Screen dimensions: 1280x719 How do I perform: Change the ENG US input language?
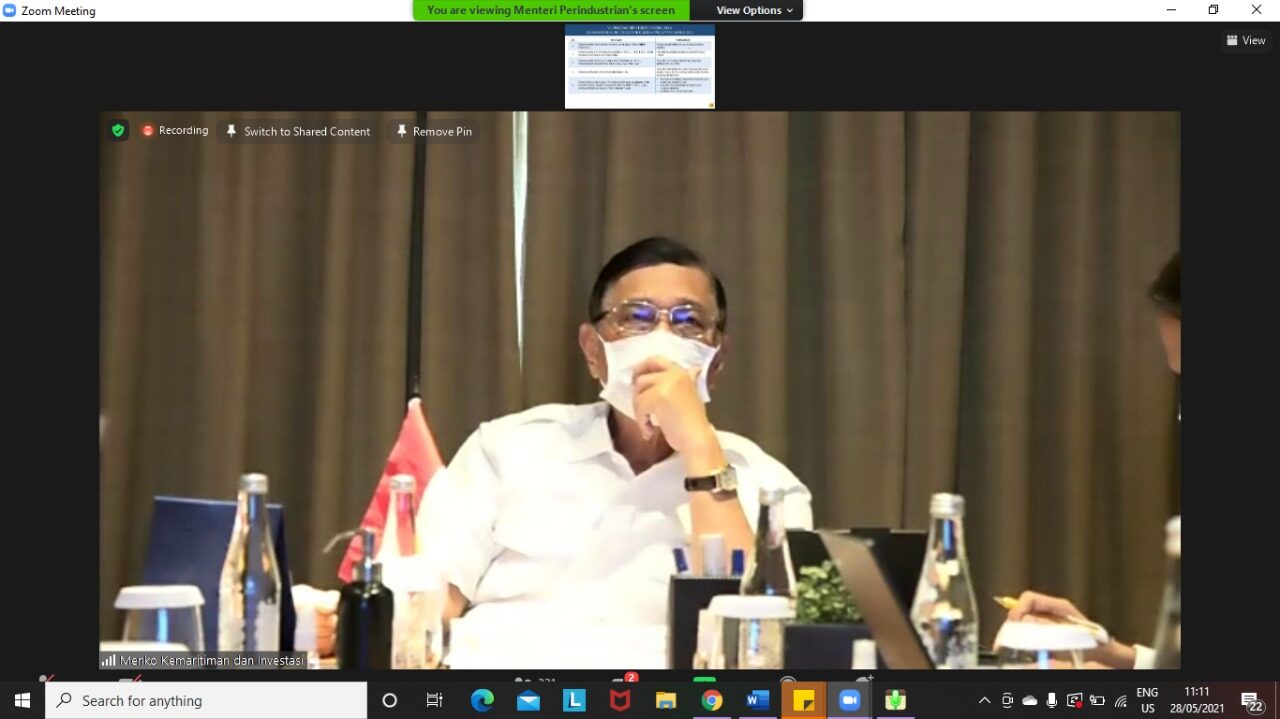pyautogui.click(x=1147, y=701)
